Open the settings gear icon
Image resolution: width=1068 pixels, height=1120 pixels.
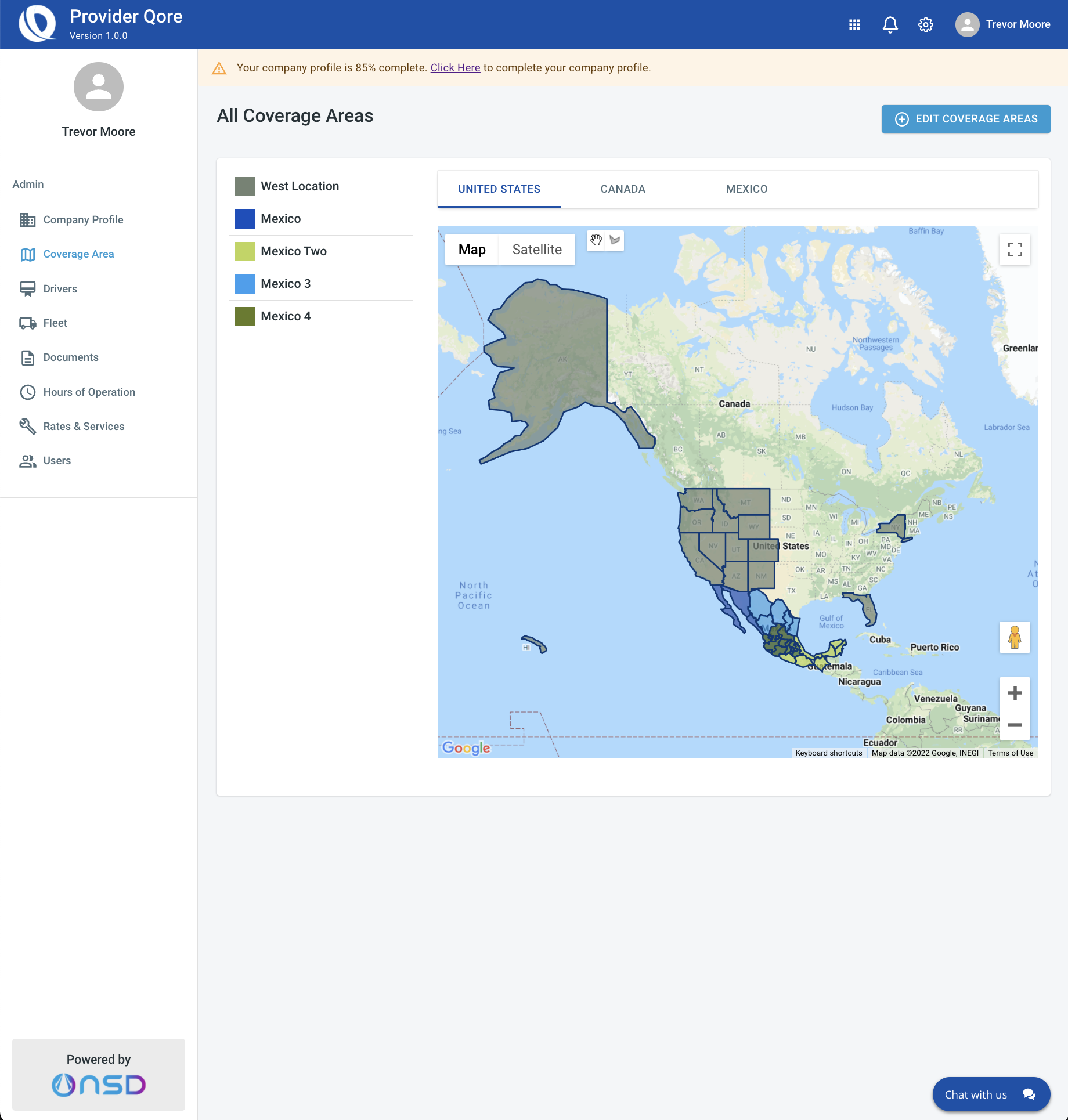point(926,24)
